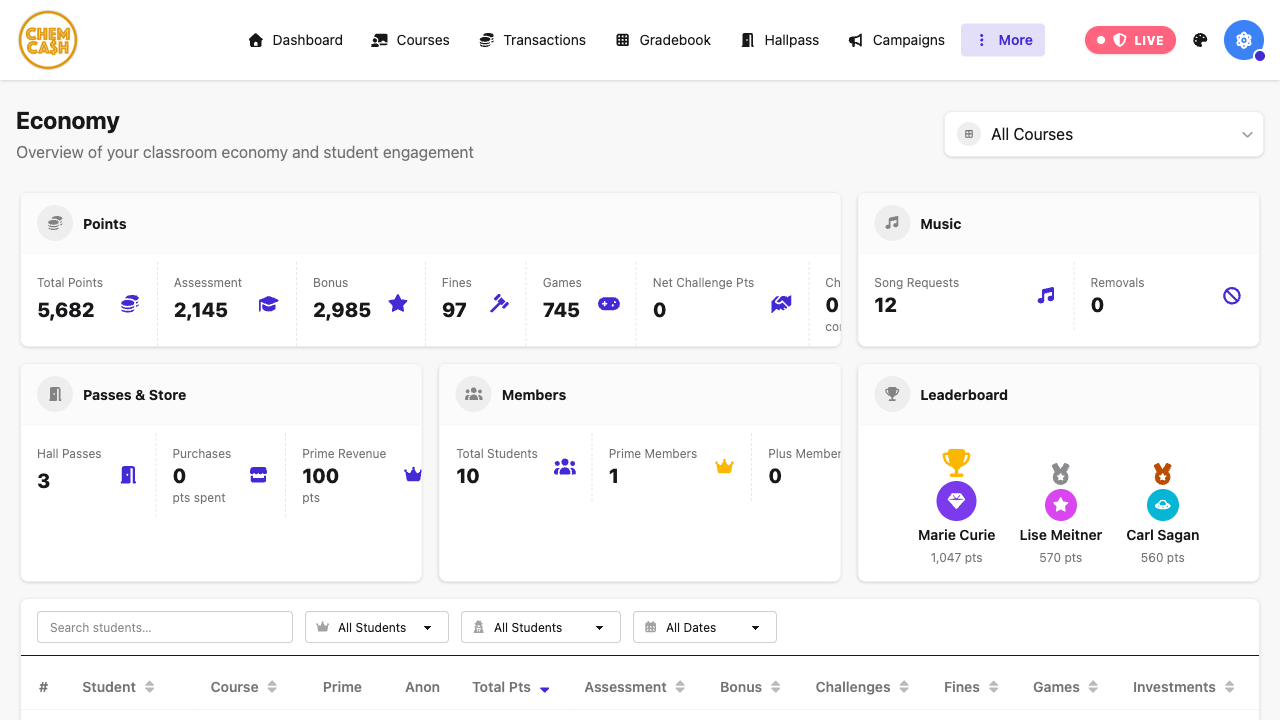Click the Song Requests music note icon

(x=1046, y=295)
